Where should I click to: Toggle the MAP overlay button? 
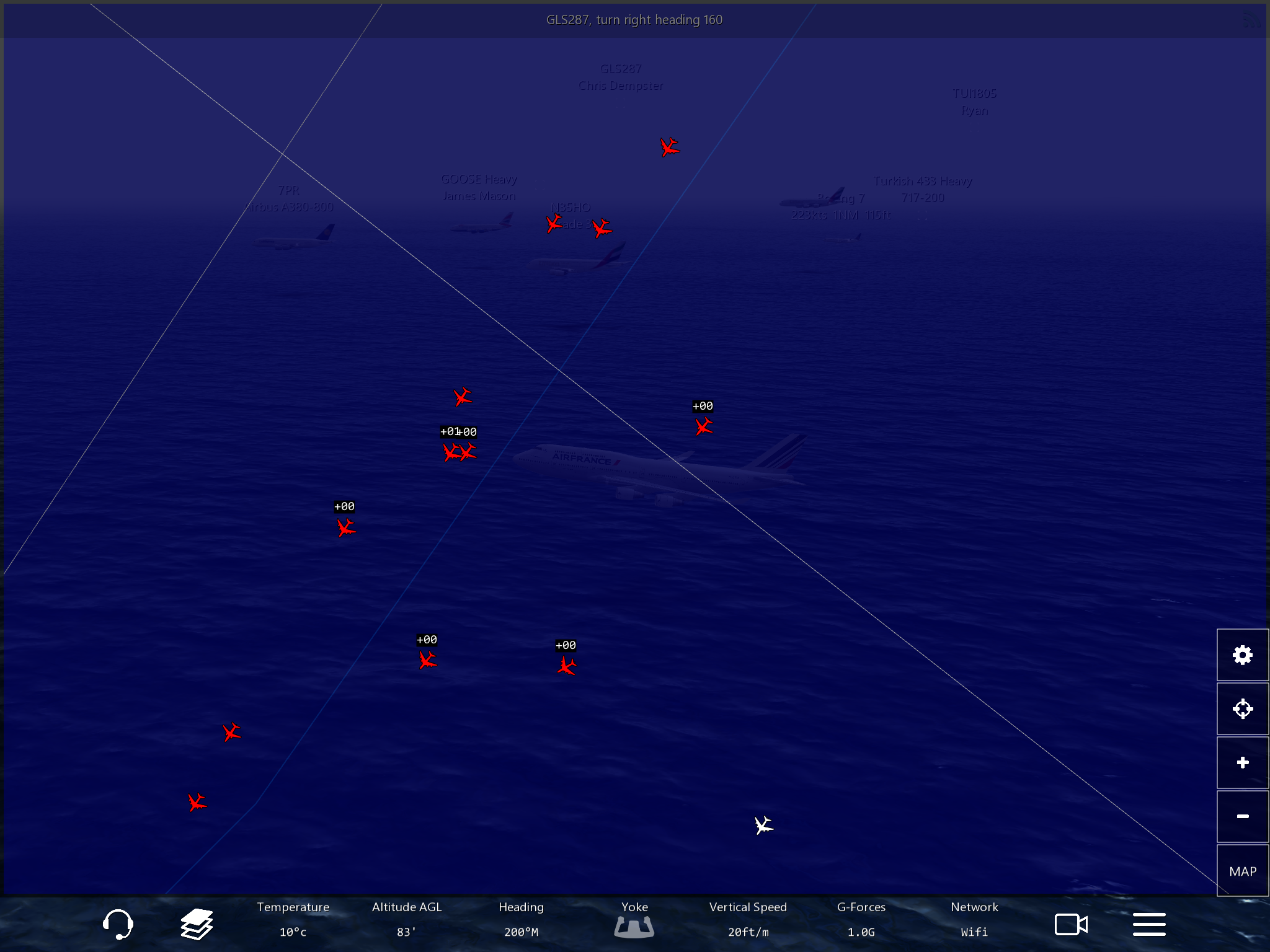point(1242,871)
